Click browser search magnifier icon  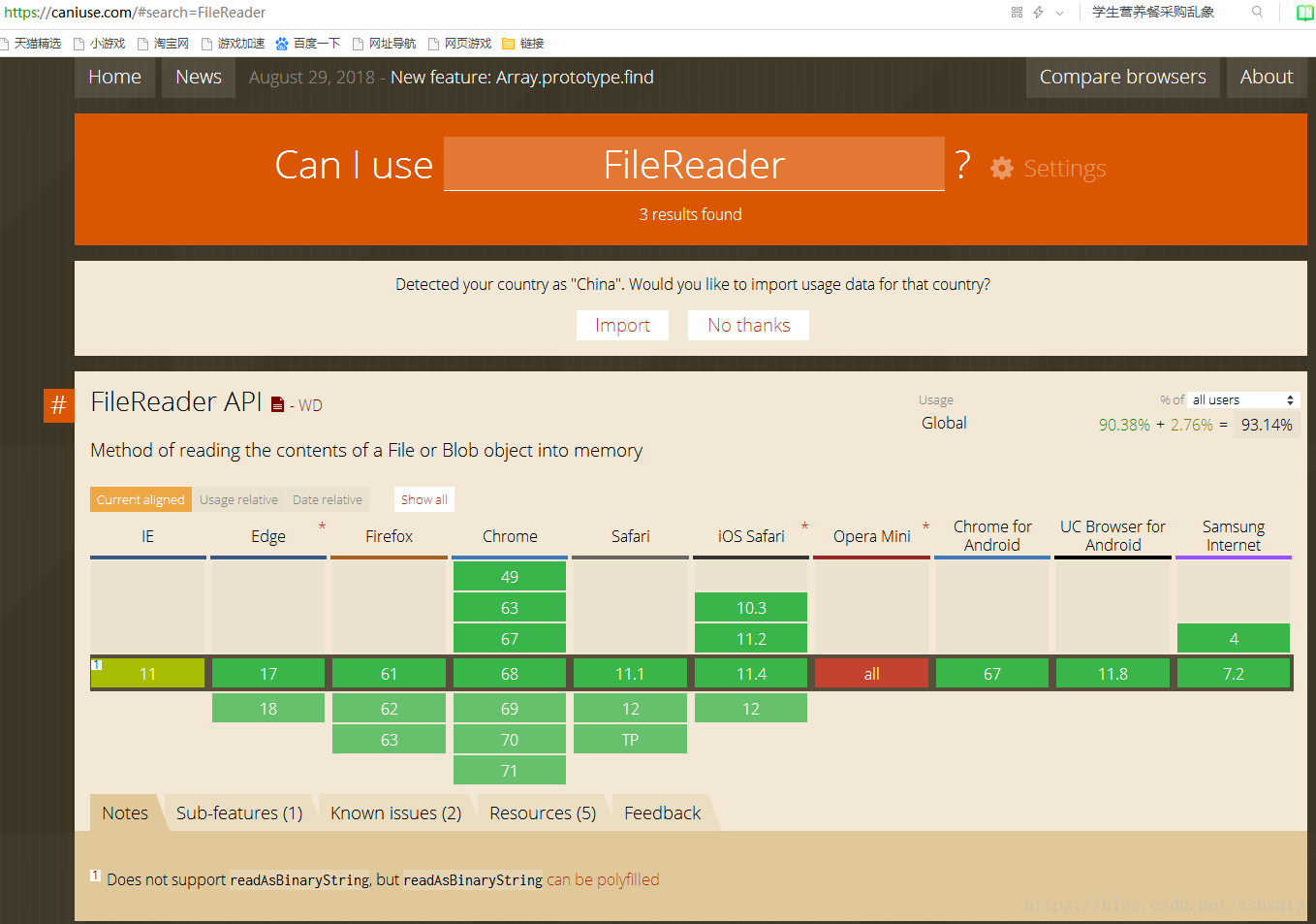pos(1257,13)
